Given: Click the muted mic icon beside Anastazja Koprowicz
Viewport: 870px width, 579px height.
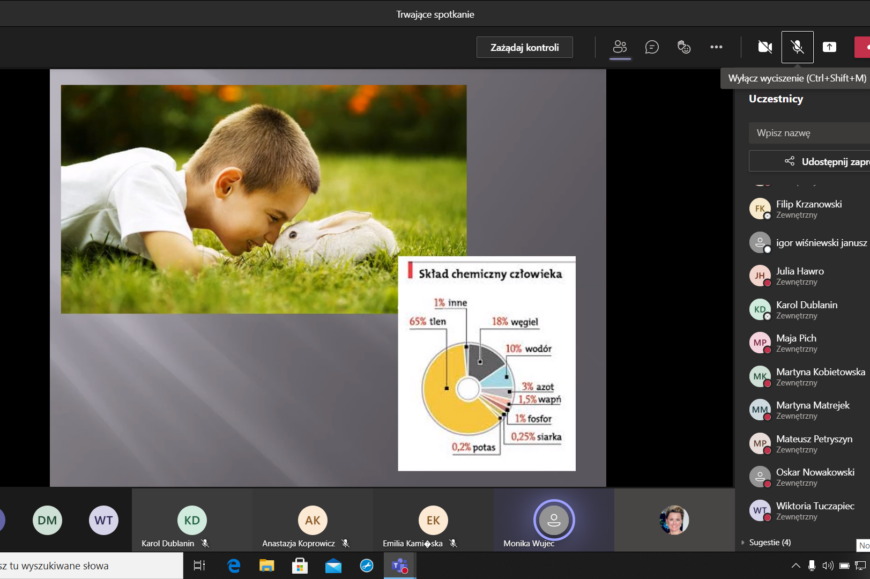Looking at the screenshot, I should [x=346, y=544].
